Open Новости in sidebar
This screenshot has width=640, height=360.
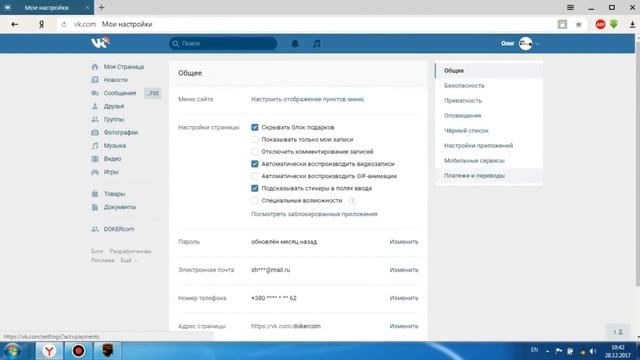pos(116,80)
